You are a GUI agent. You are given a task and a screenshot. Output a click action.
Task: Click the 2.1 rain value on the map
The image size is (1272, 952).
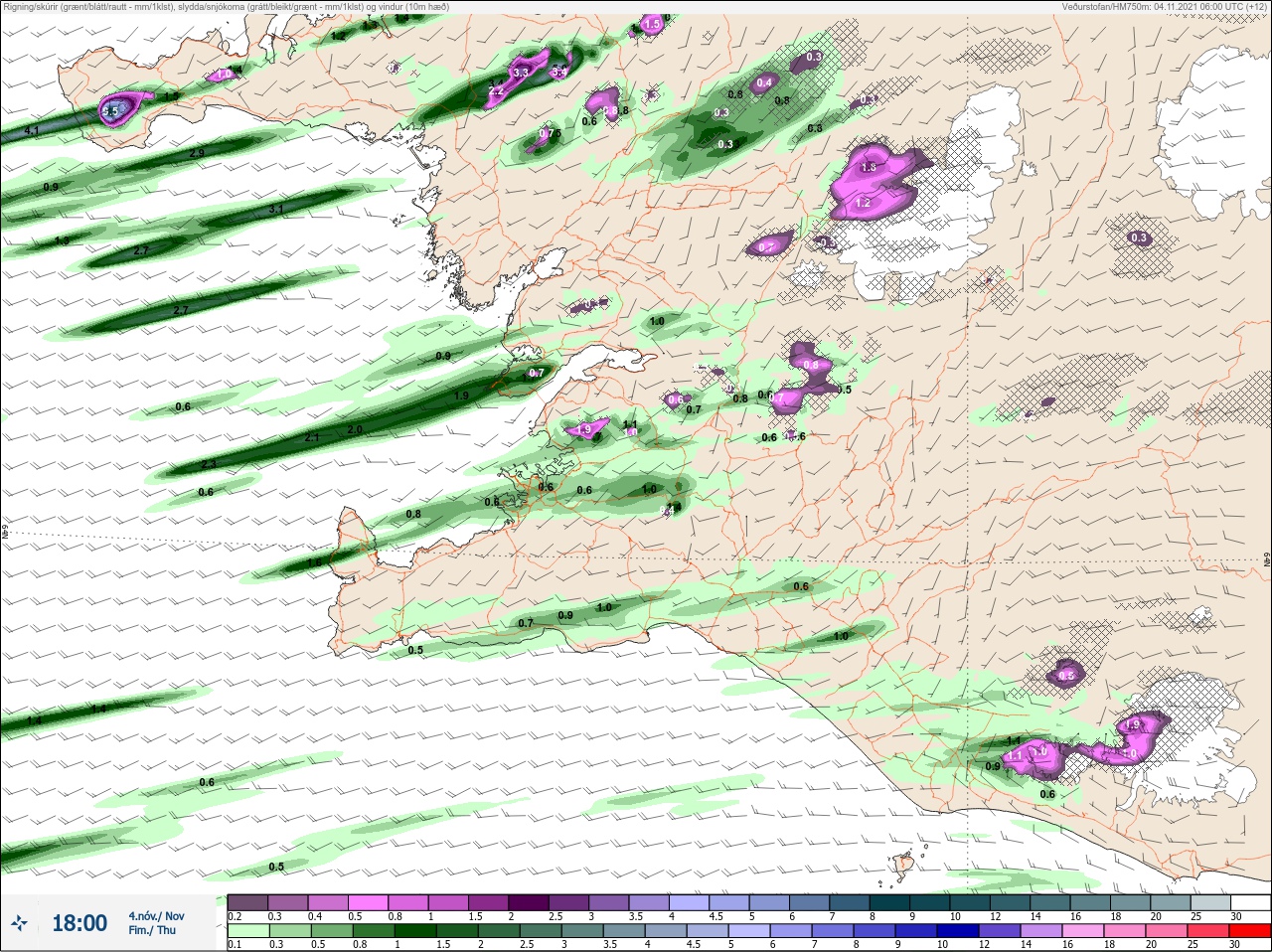312,438
